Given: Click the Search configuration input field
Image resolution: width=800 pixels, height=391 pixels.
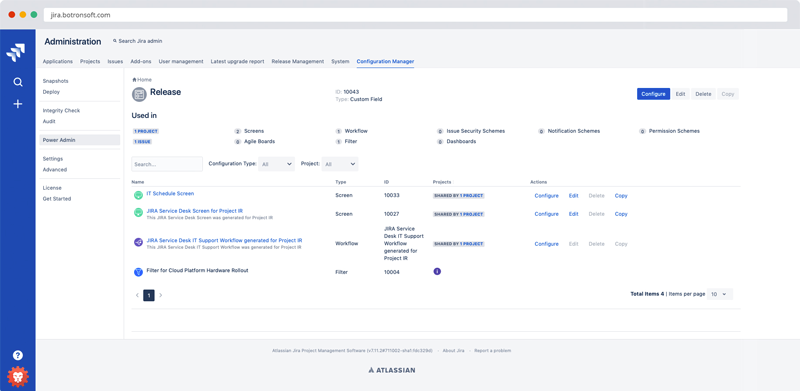Looking at the screenshot, I should click(167, 164).
